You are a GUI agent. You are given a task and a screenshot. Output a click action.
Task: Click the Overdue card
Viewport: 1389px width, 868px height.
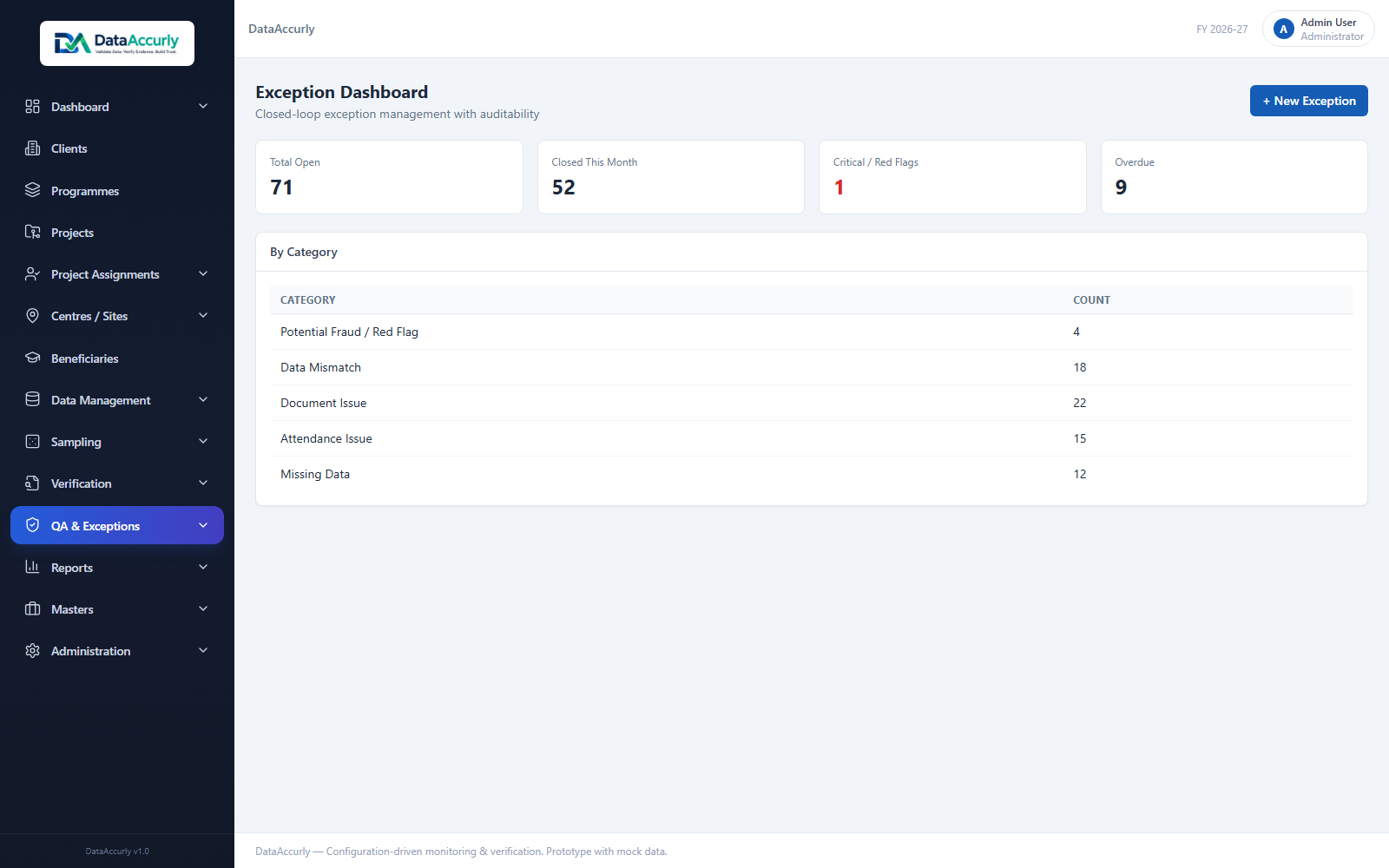[1234, 177]
